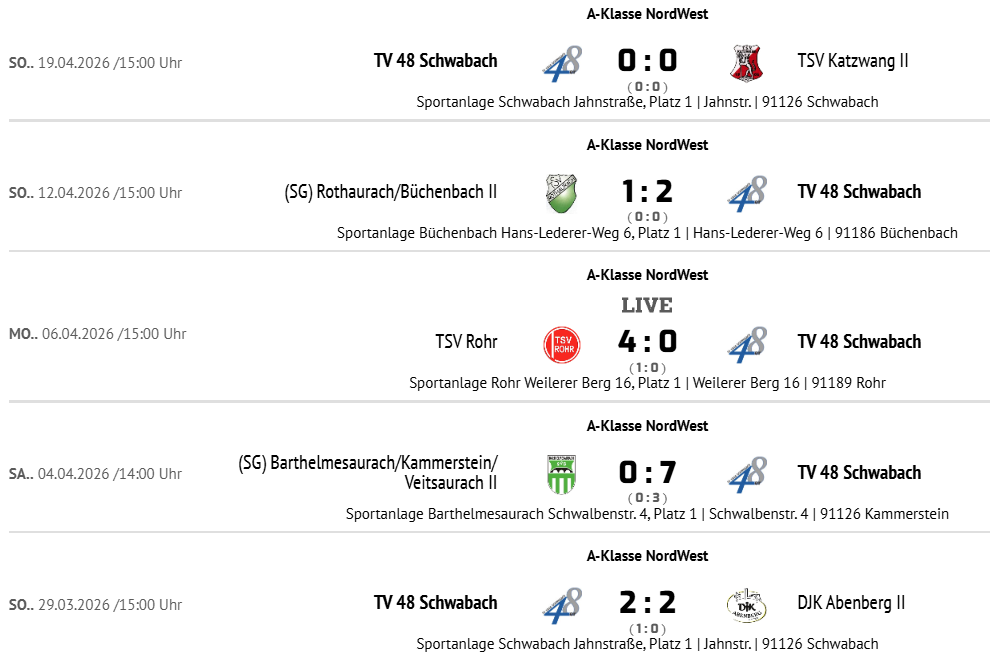Open DJK Abenberg II team page
Viewport: 990px width, 661px height.
click(851, 602)
